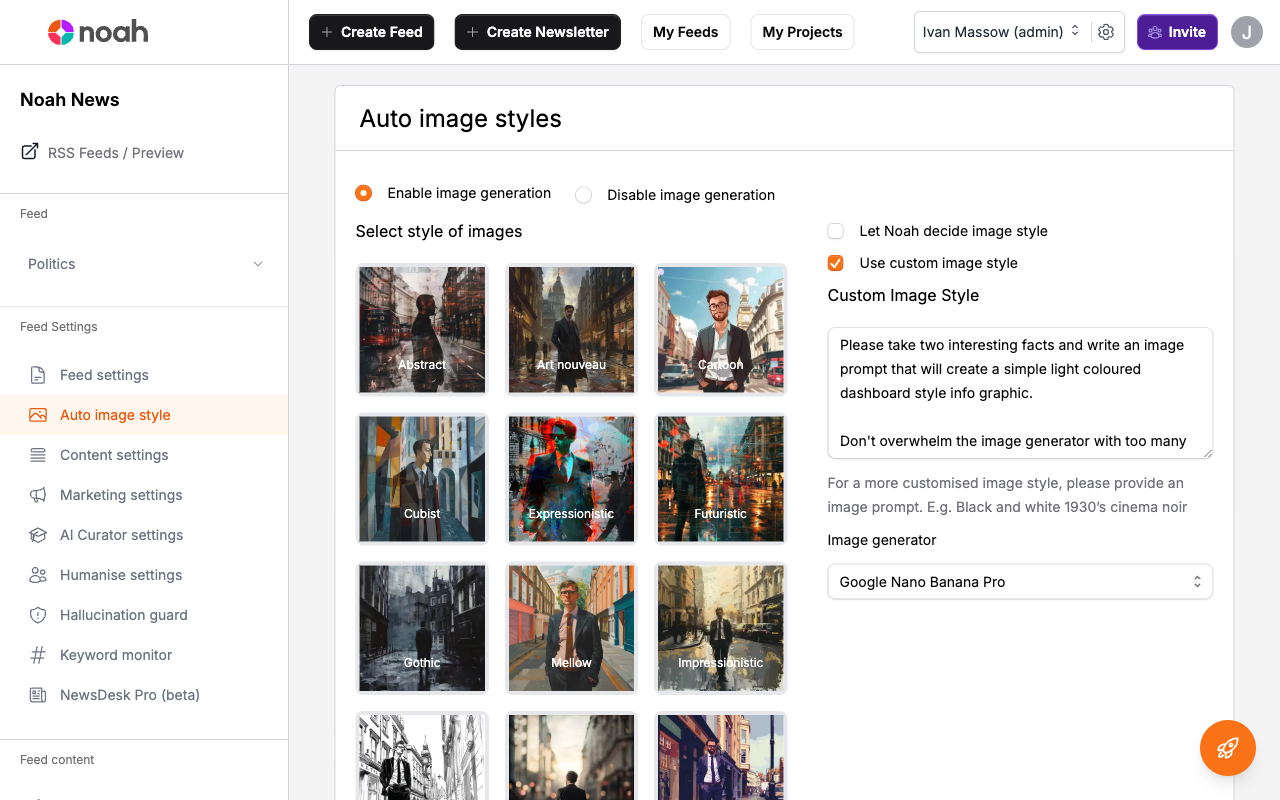Screen dimensions: 1280x800
Task: Open Humanise settings using its people icon
Action: pos(38,575)
